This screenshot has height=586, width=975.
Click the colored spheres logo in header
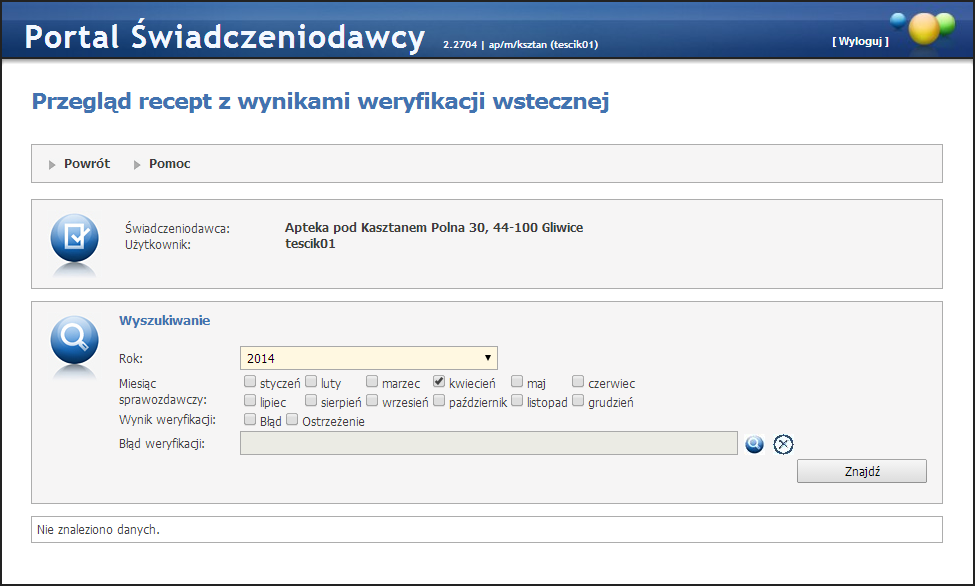pos(923,28)
